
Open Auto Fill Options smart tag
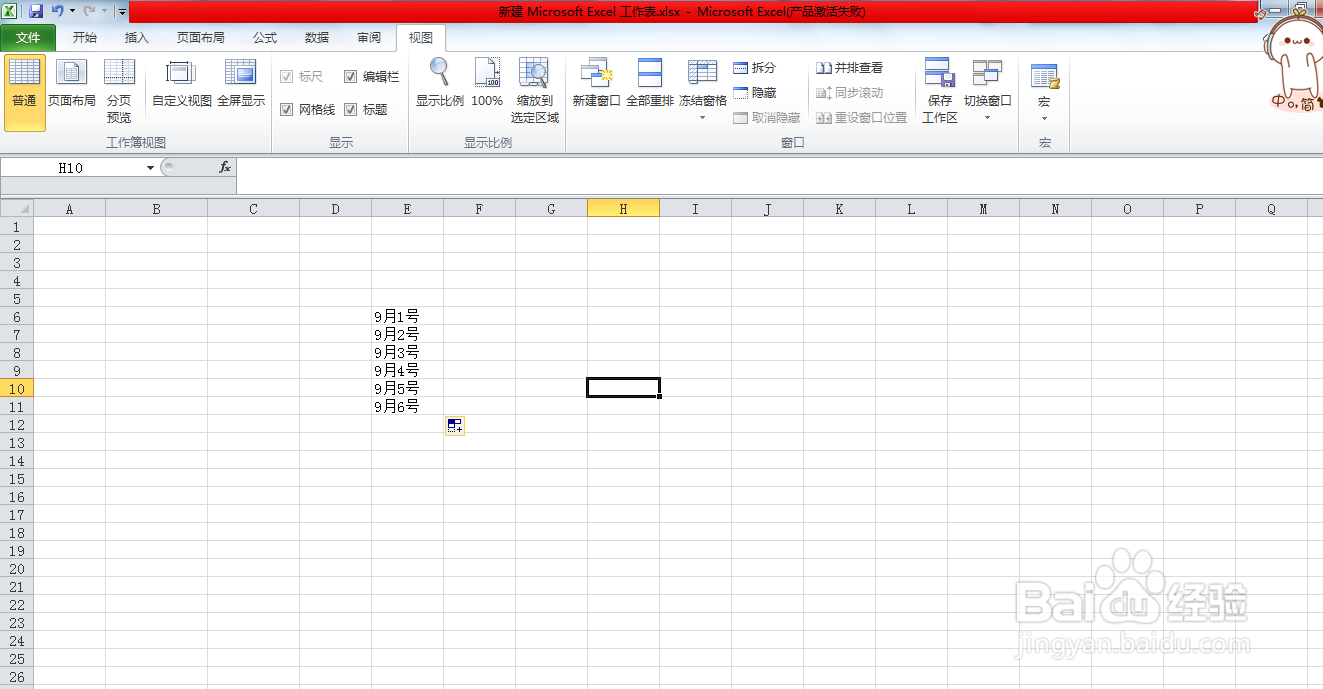[x=455, y=426]
